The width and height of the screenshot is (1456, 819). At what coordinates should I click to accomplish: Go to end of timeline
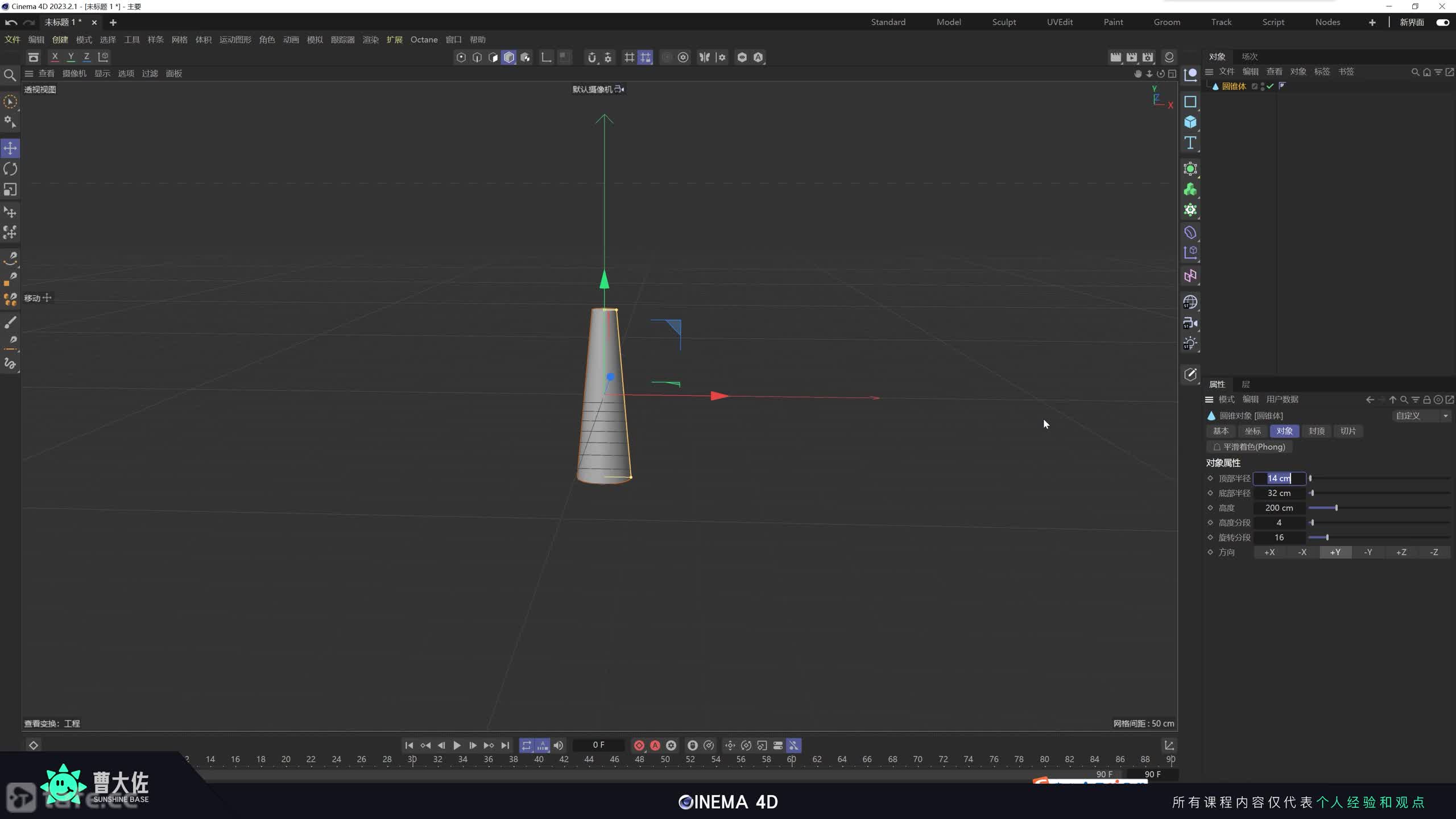click(505, 745)
